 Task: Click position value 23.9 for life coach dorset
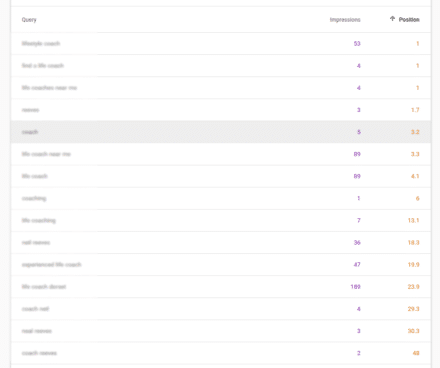click(413, 287)
